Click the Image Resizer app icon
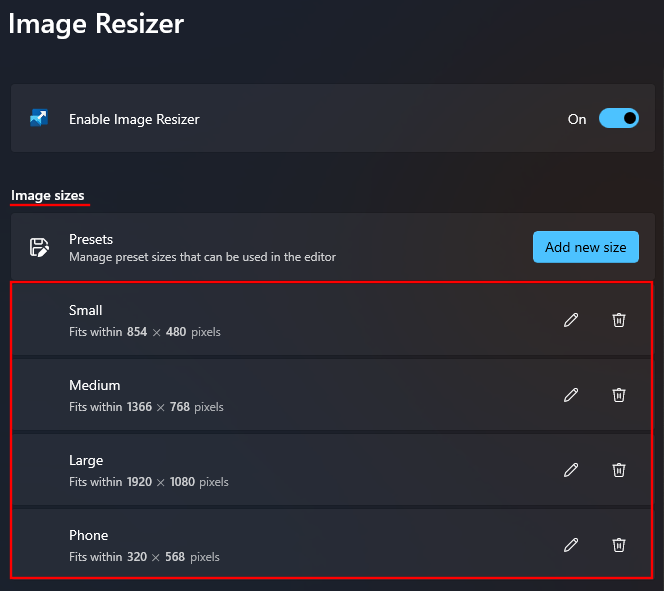This screenshot has height=591, width=664. (39, 119)
